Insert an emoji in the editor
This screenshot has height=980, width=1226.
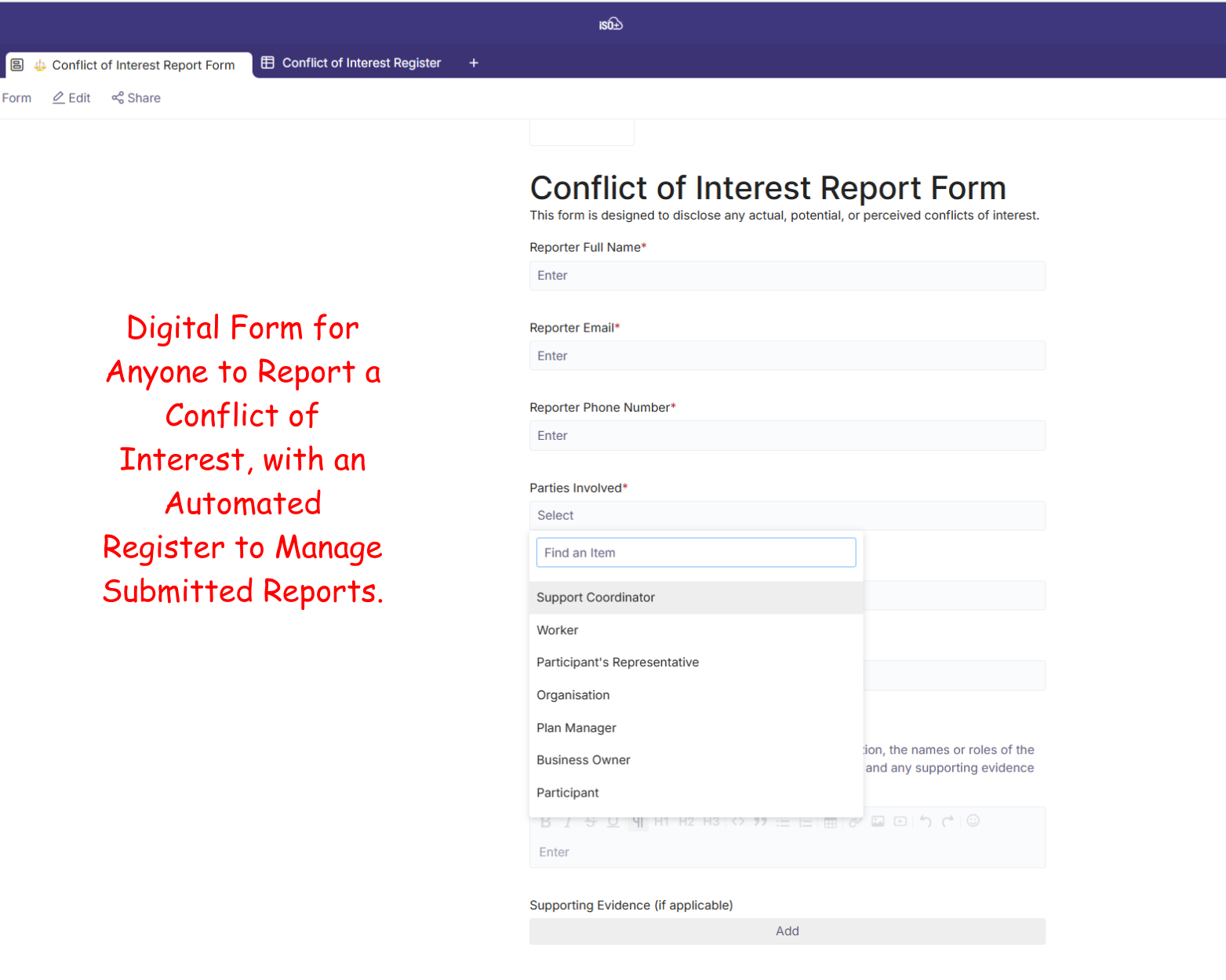point(973,821)
